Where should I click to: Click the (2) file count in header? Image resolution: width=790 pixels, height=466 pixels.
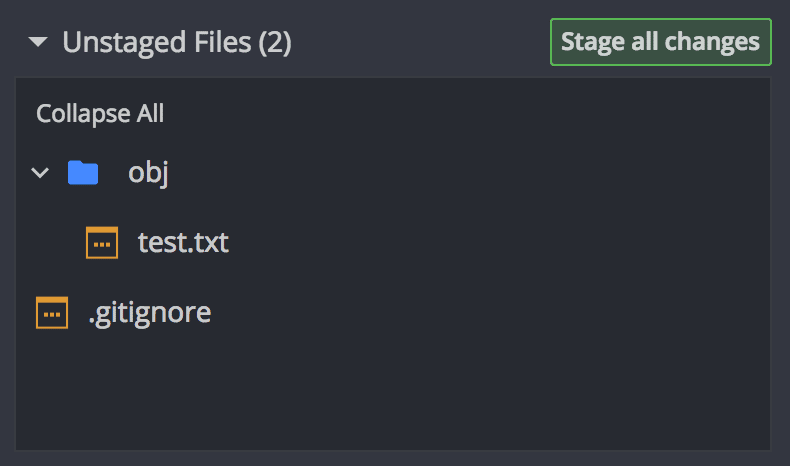click(x=274, y=42)
